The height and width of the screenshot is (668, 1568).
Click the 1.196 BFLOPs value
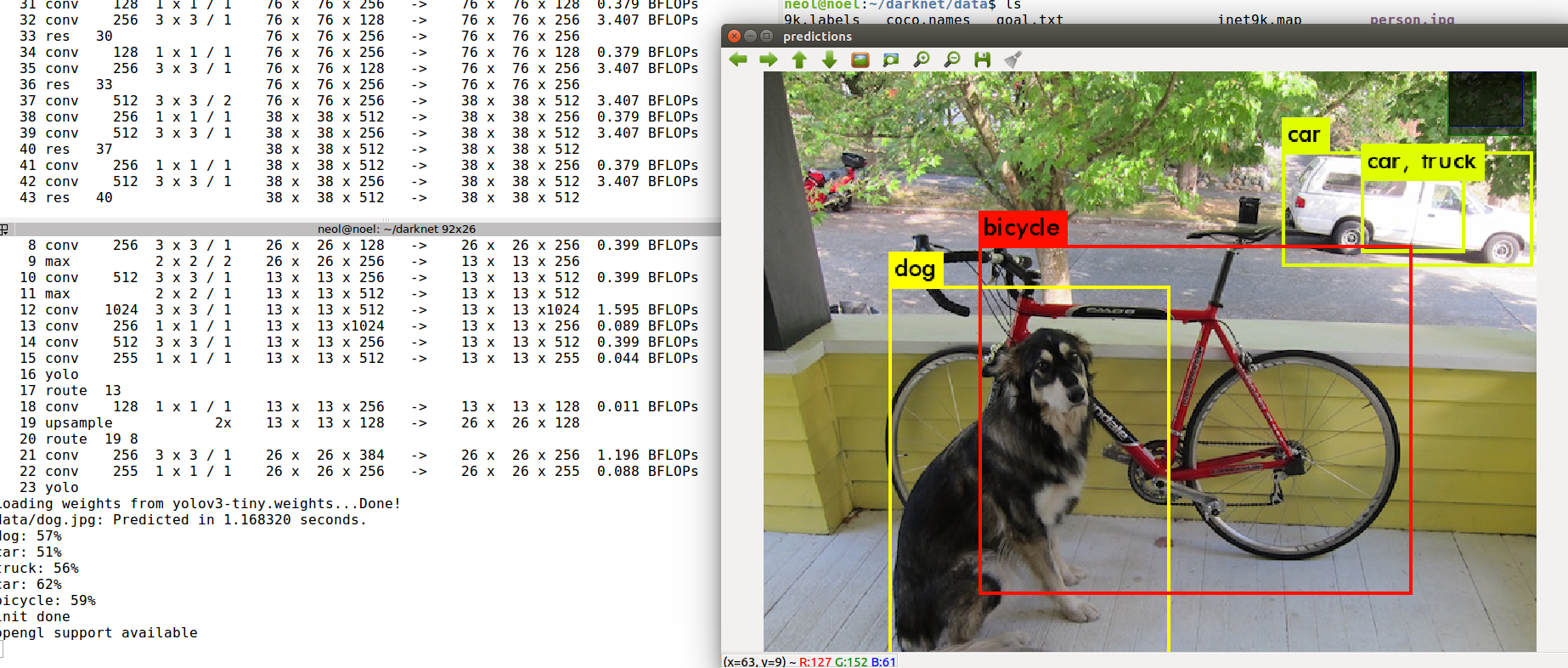[647, 456]
